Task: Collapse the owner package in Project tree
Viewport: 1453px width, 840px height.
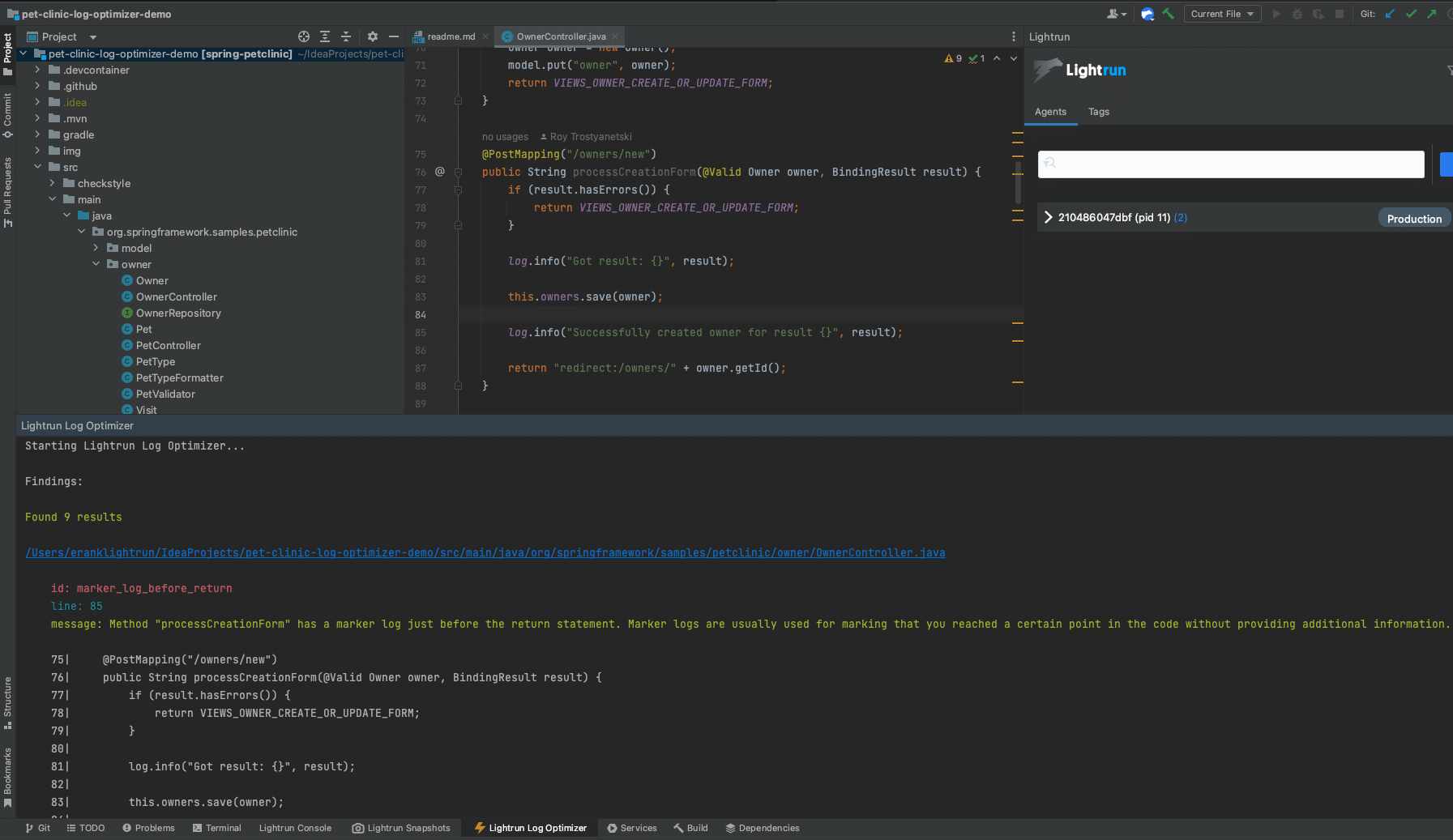Action: (96, 263)
